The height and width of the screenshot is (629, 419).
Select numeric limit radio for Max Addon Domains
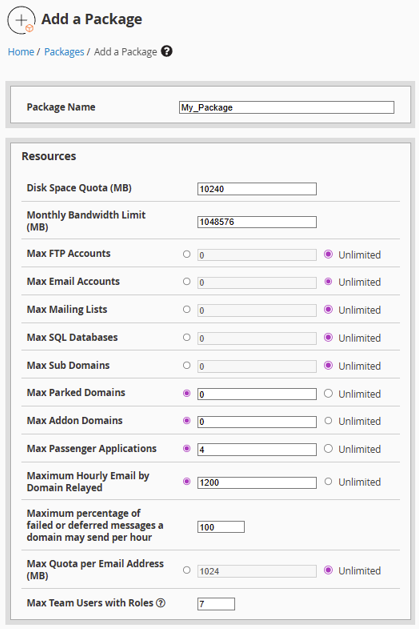(x=186, y=420)
